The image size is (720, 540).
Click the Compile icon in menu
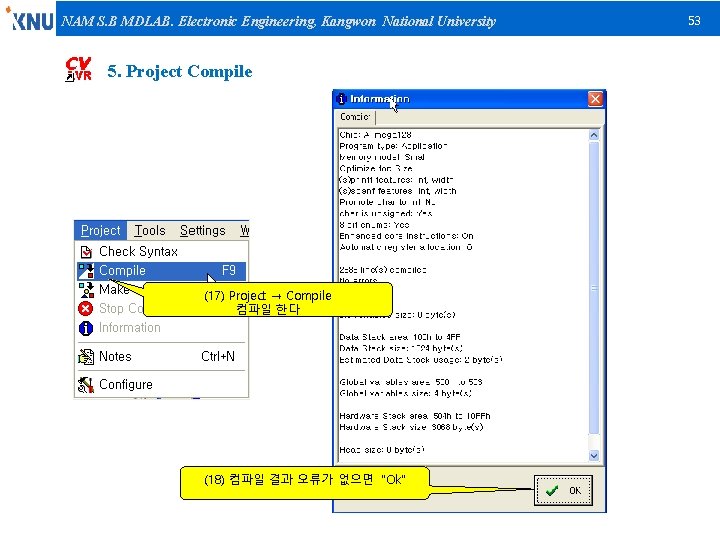pos(86,271)
